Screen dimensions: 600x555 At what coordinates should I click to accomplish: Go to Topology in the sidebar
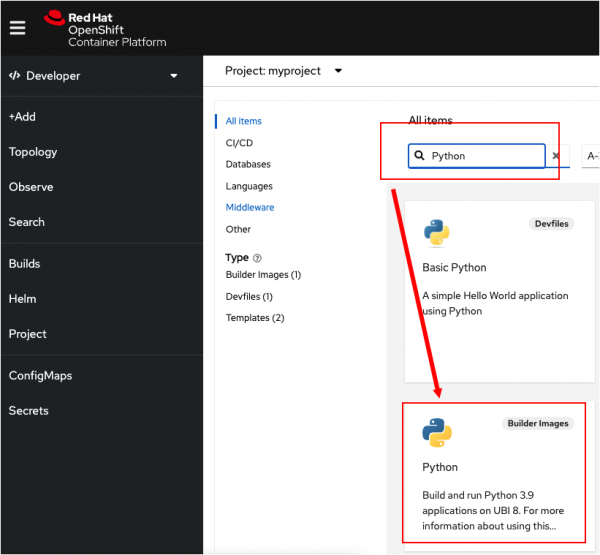[x=33, y=152]
